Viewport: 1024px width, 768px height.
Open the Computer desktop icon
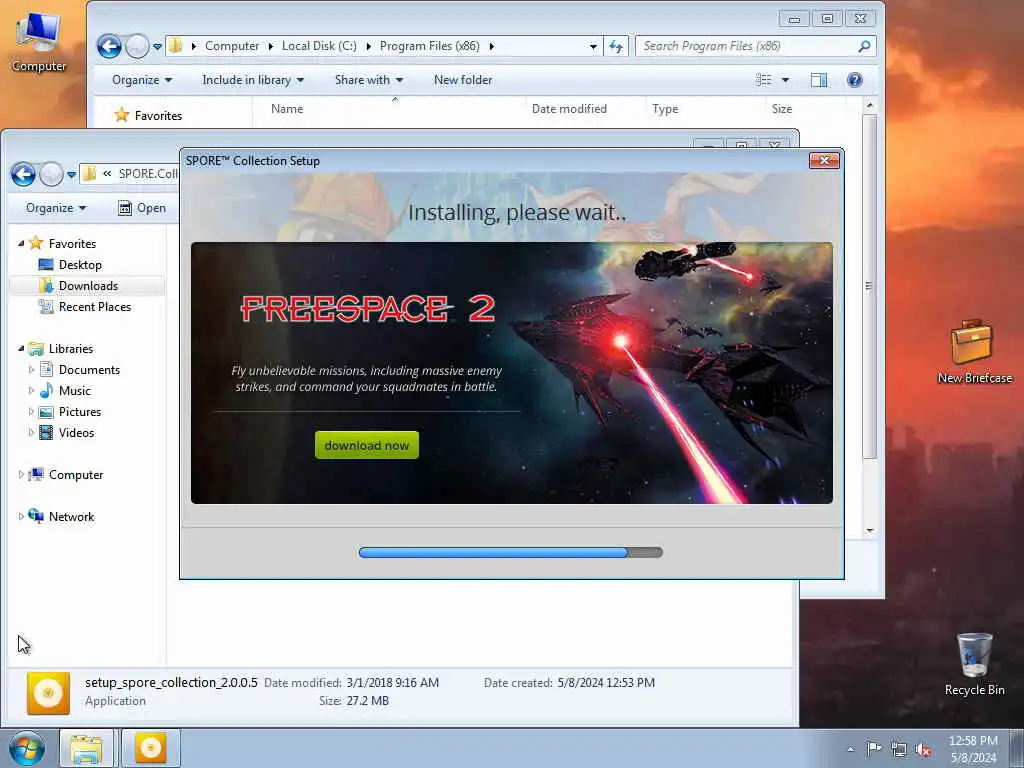tap(39, 42)
